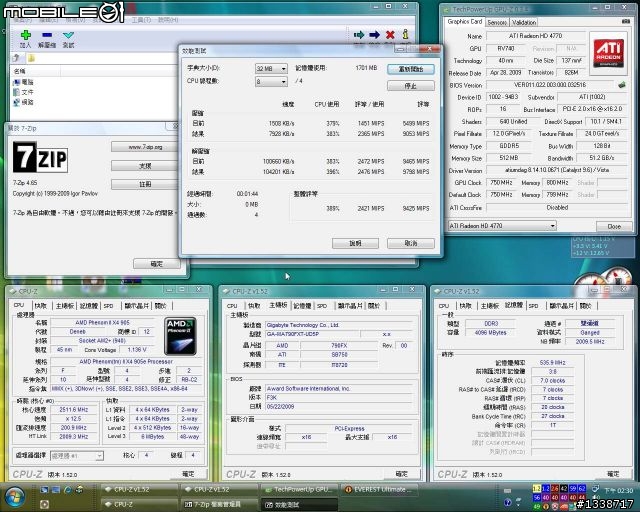The height and width of the screenshot is (512, 640).
Task: Click the TechPowerUp GPU-Z taskbar button
Action: [x=299, y=489]
